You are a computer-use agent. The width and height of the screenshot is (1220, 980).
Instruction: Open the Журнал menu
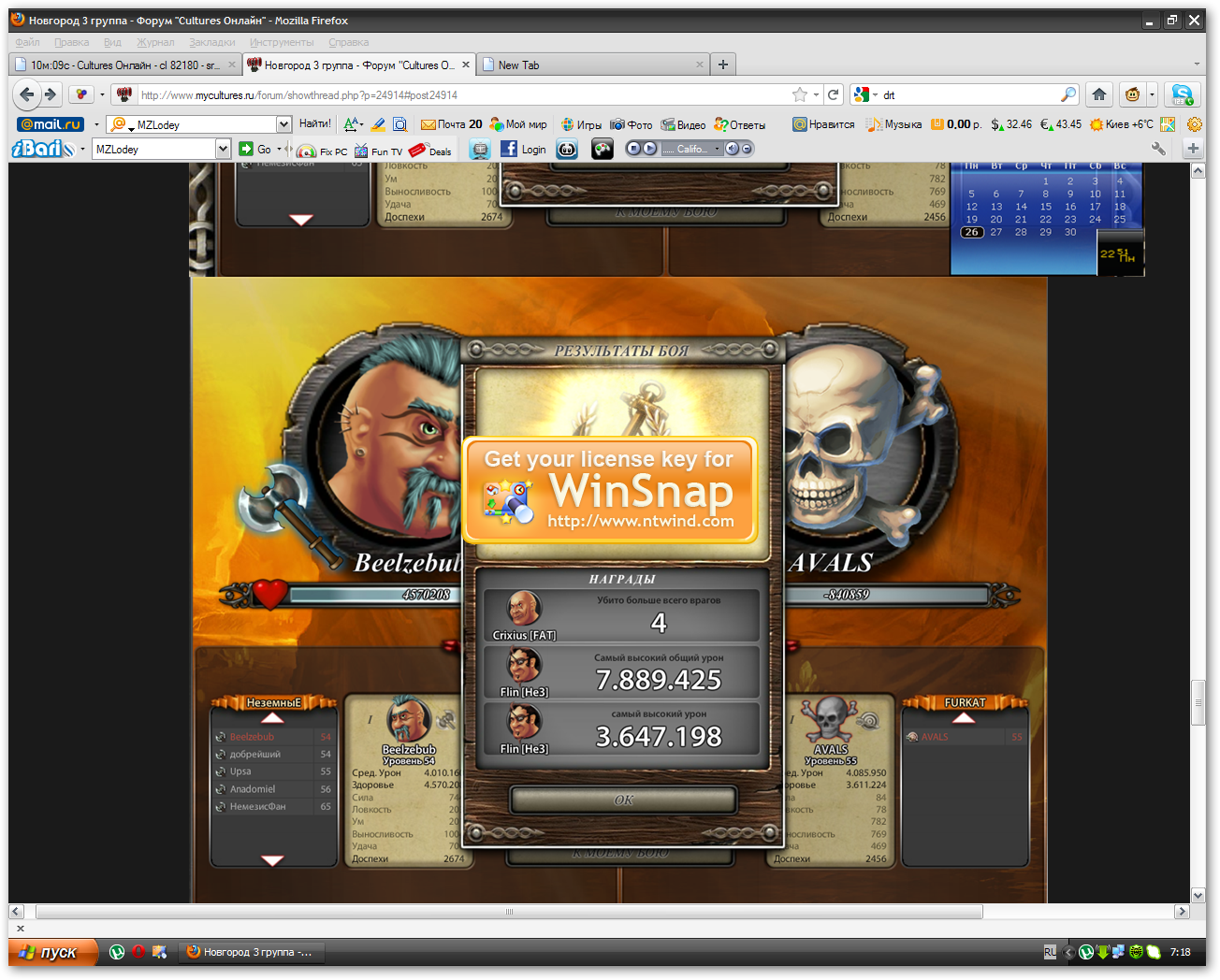155,42
